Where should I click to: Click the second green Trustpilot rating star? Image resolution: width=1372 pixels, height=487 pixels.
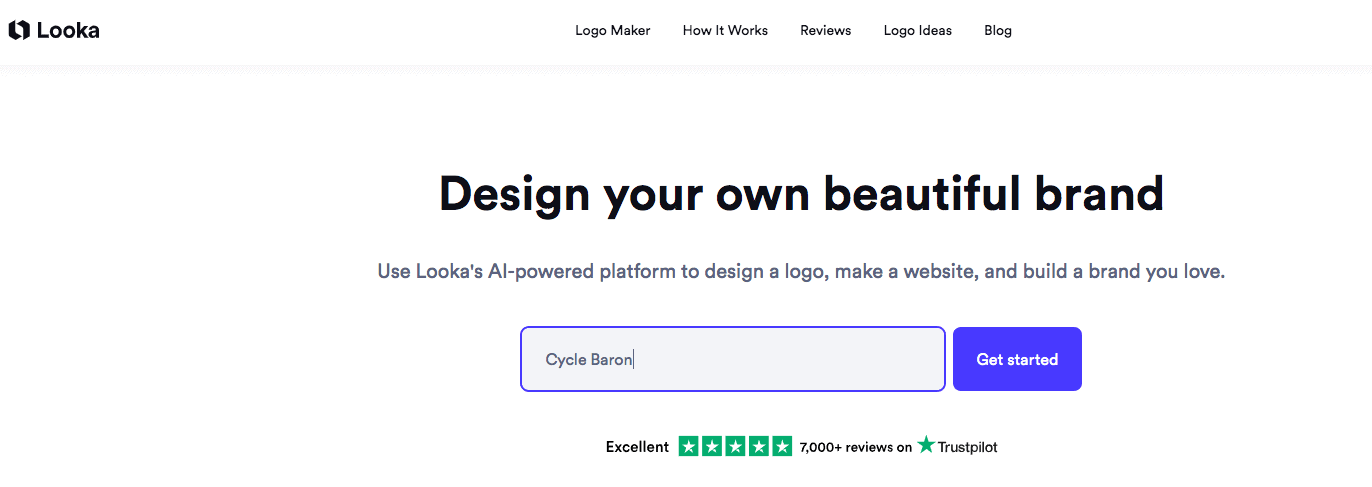point(712,447)
